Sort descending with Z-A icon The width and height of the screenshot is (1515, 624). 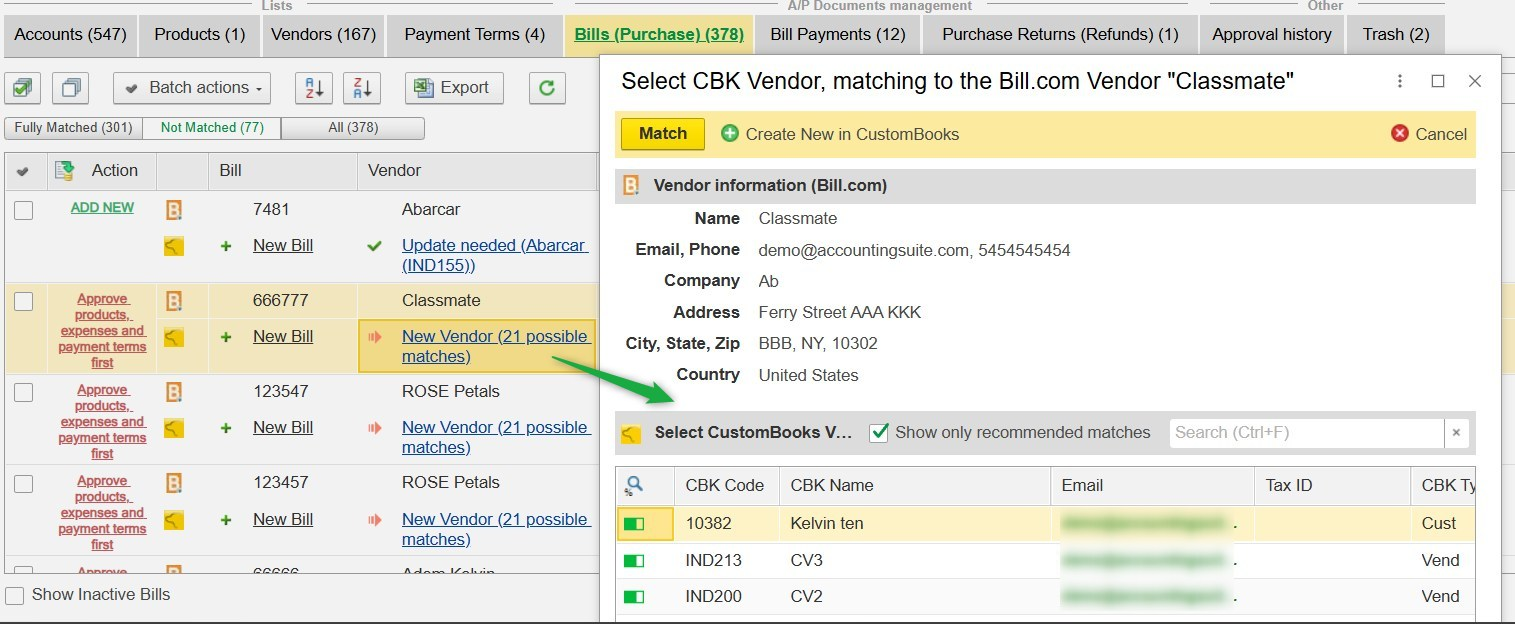click(x=361, y=88)
